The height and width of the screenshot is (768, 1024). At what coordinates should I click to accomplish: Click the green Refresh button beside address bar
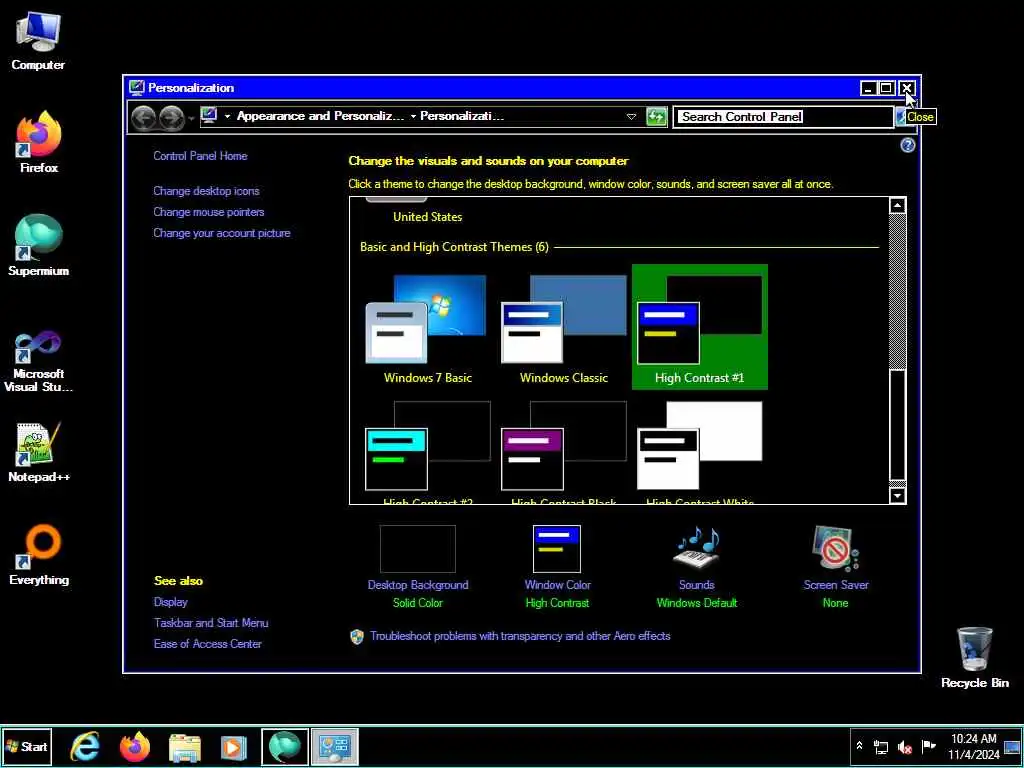[x=656, y=117]
